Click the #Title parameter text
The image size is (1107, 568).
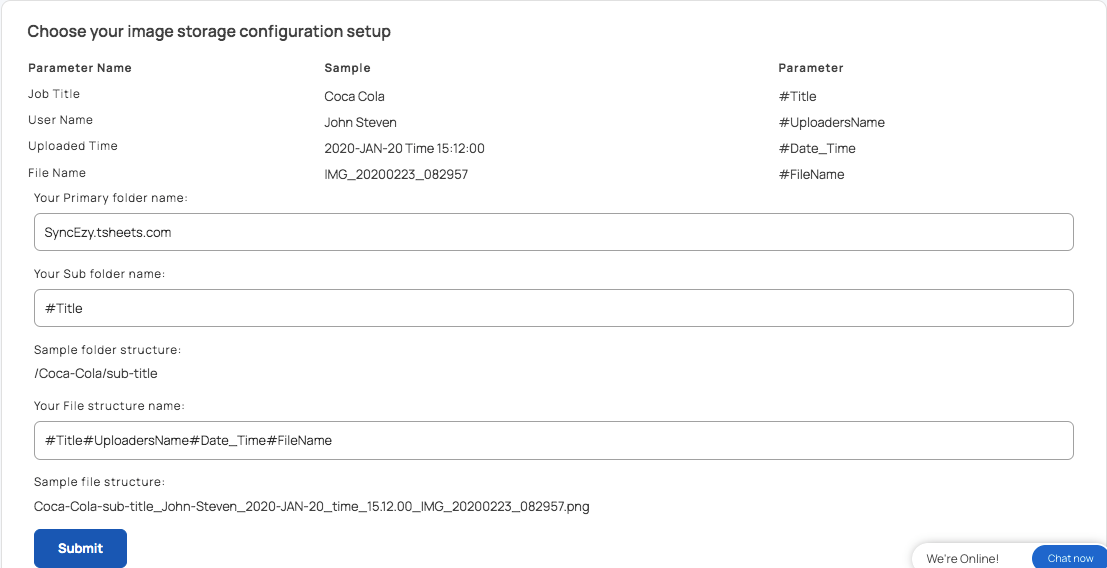pyautogui.click(x=797, y=97)
